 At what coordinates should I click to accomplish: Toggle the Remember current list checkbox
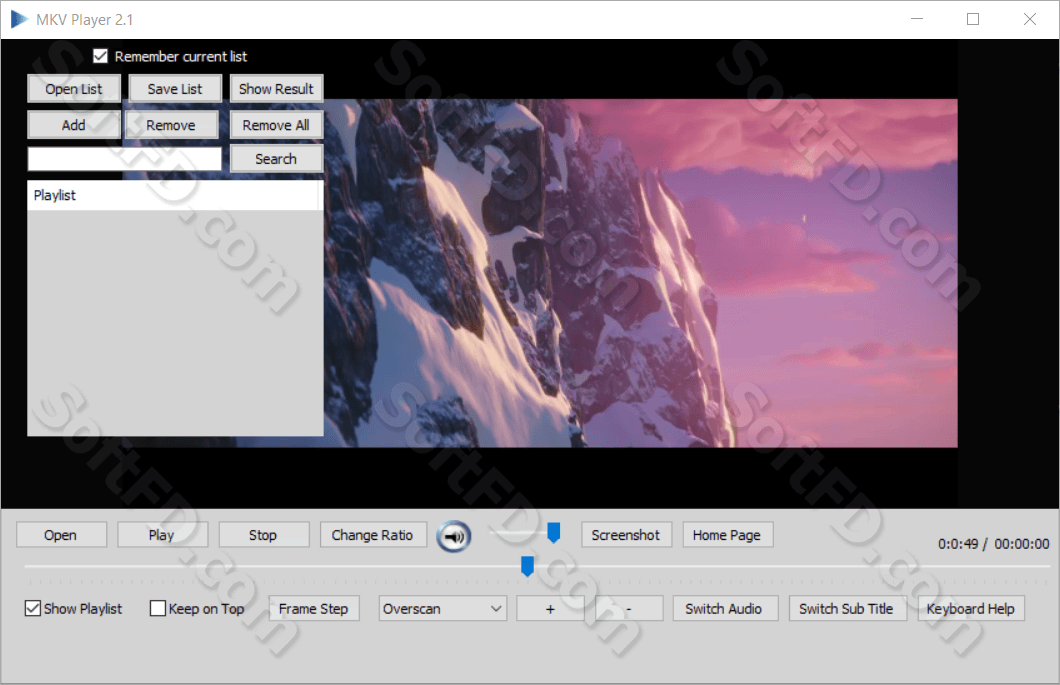pyautogui.click(x=100, y=56)
